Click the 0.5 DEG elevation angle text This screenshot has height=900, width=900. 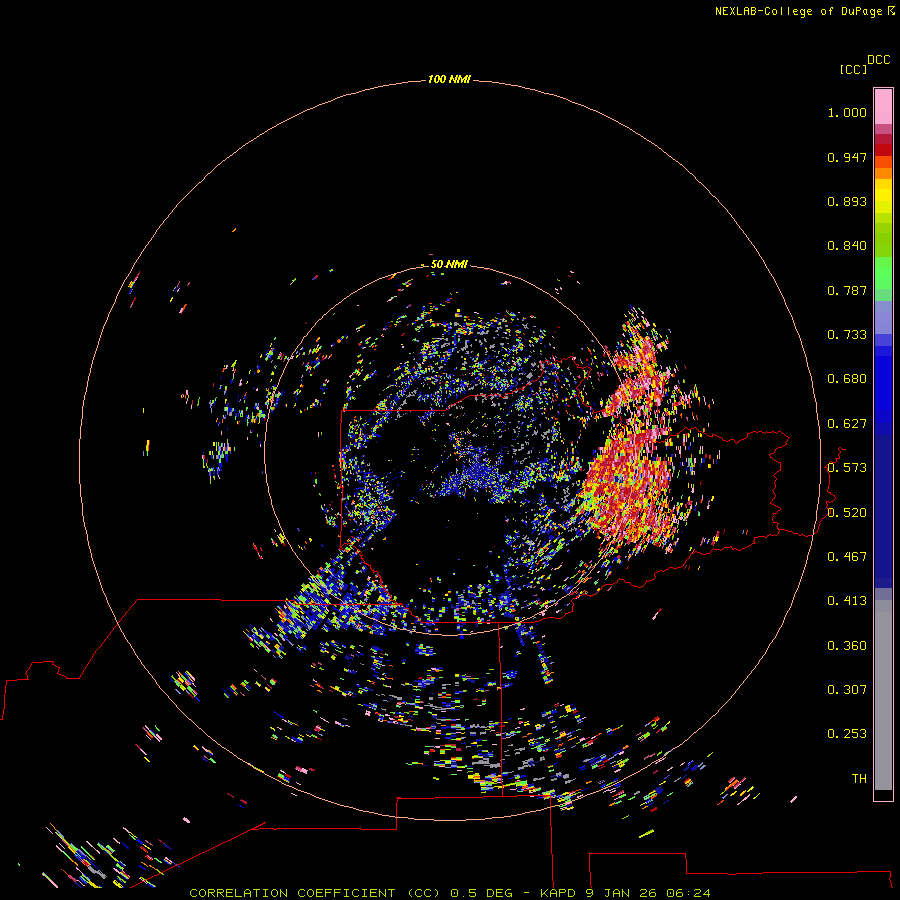click(482, 893)
